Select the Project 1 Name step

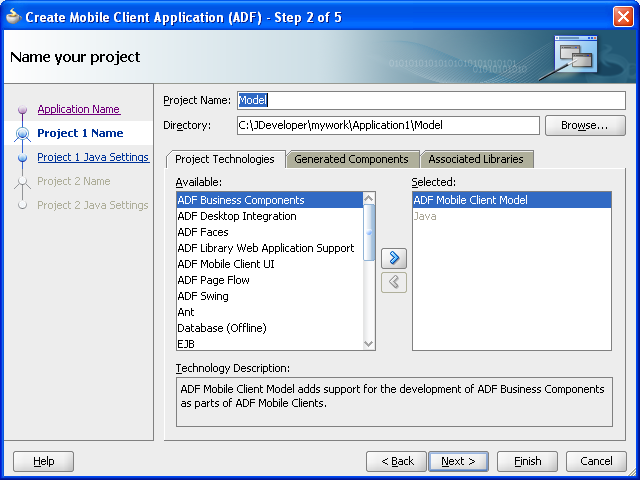[80, 133]
